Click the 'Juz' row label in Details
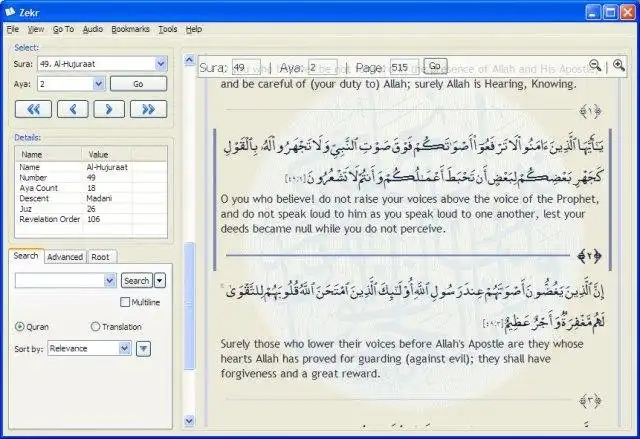This screenshot has width=640, height=439. click(25, 209)
